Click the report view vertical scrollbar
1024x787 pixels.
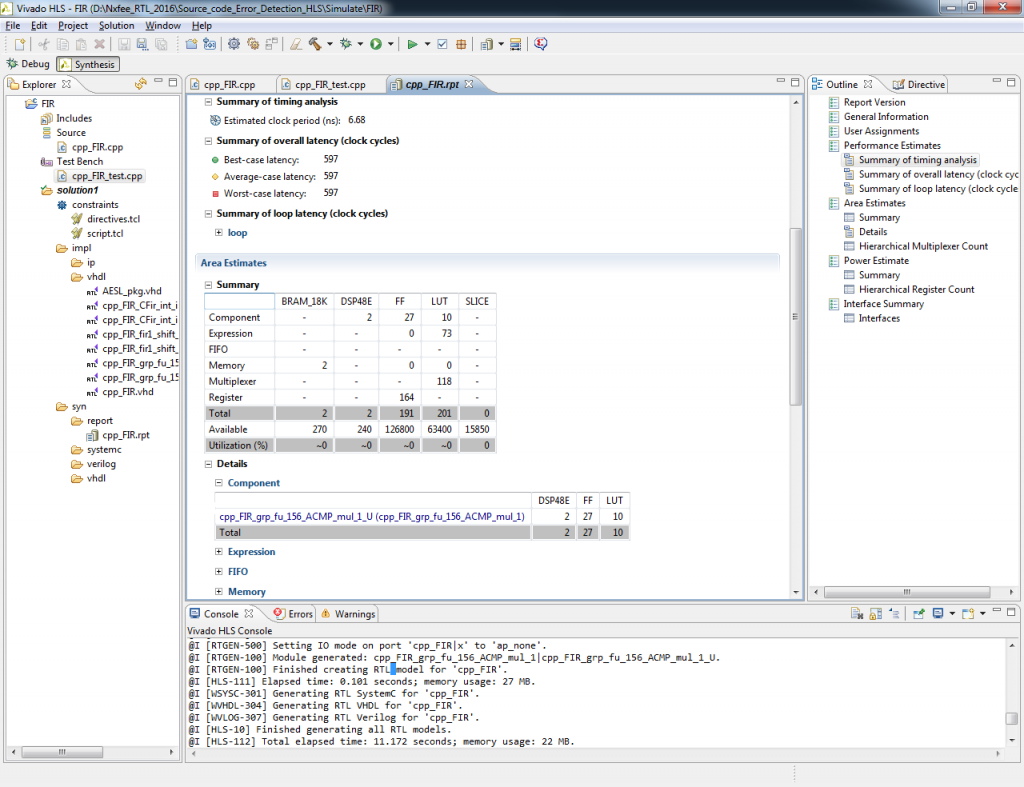coord(795,316)
